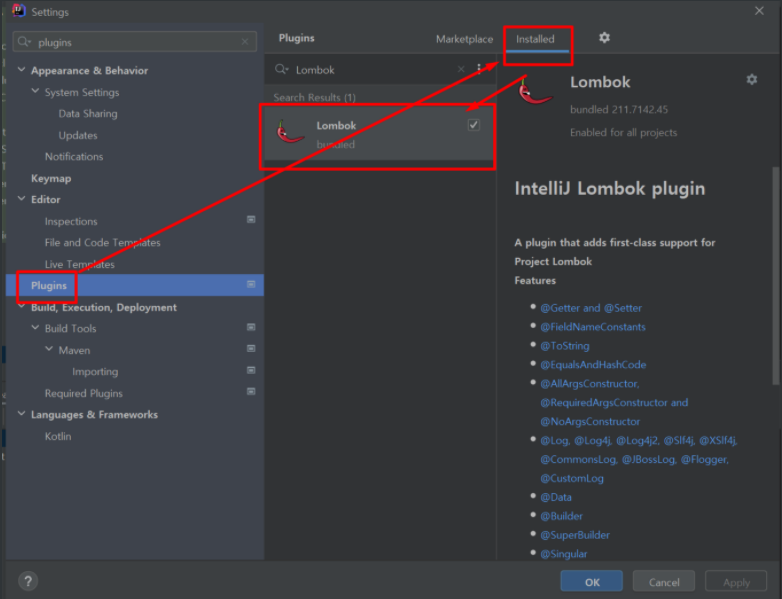The image size is (782, 599).
Task: Open plugin search options three-dot menu
Action: click(x=479, y=69)
